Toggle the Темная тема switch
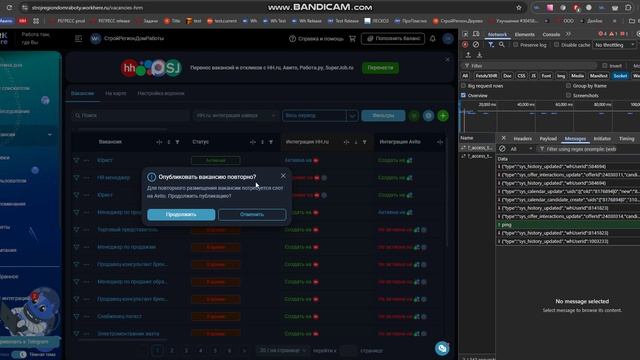 [x=19, y=354]
